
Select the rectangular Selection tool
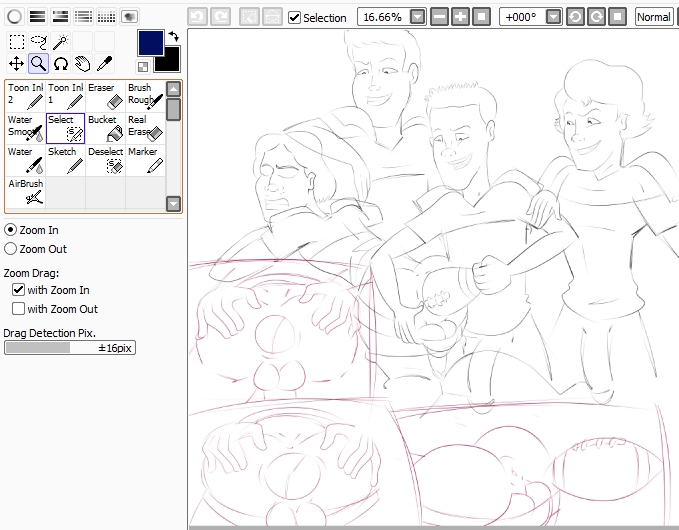tap(17, 41)
